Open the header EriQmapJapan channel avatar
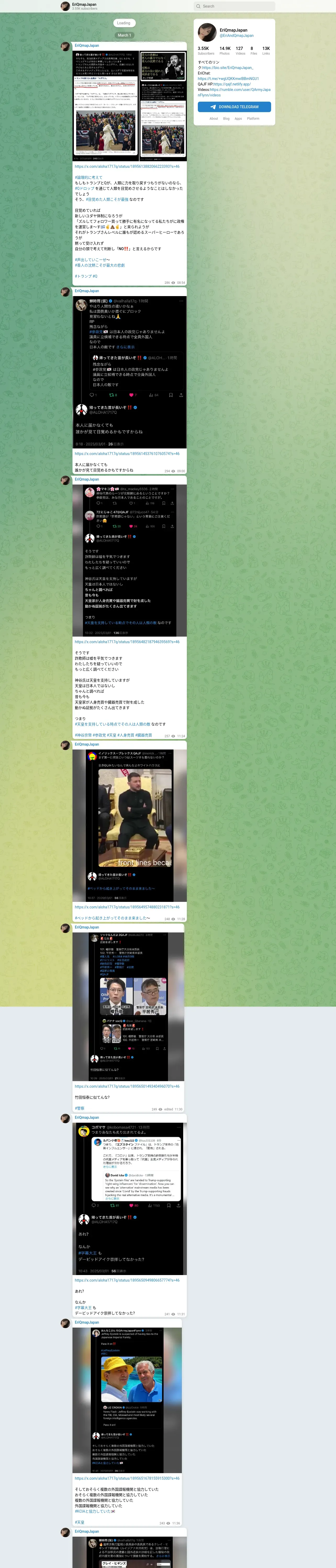The height and width of the screenshot is (1568, 336). click(65, 6)
